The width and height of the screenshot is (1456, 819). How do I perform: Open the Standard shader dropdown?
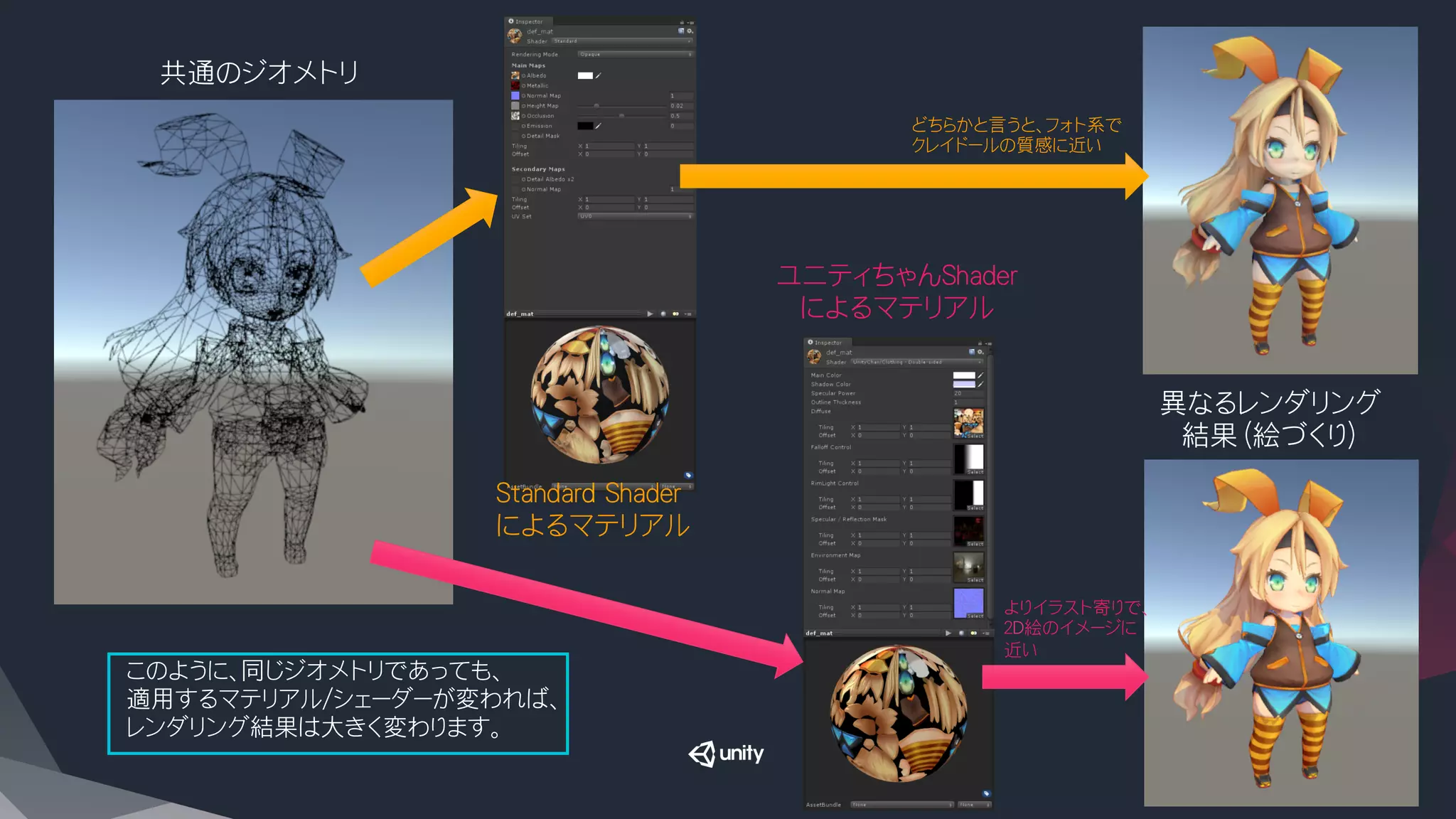[x=622, y=41]
